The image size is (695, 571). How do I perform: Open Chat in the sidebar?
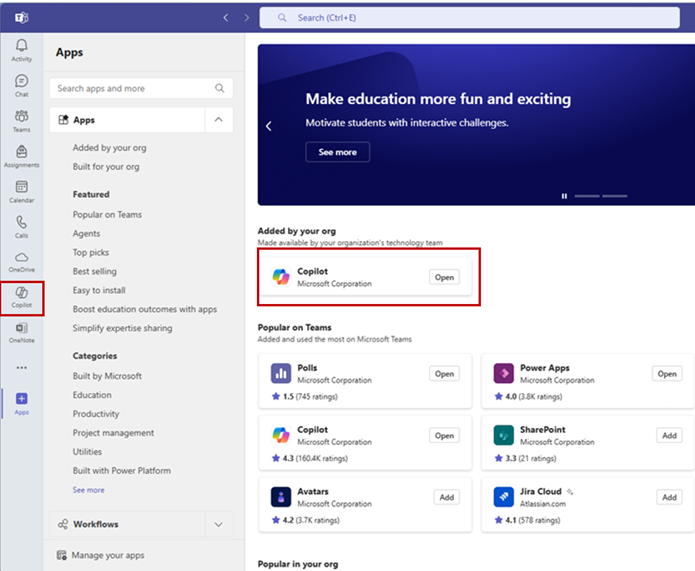[21, 86]
